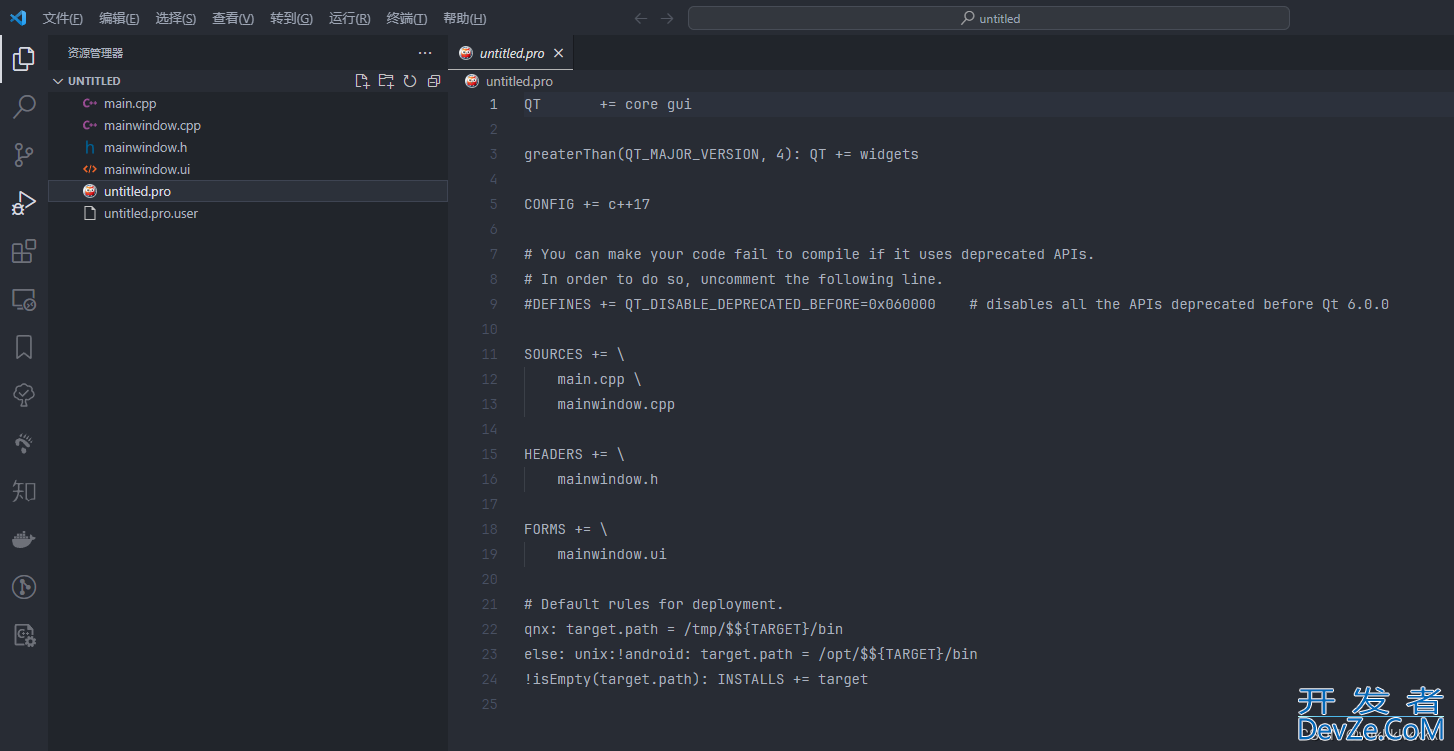Viewport: 1454px width, 751px height.
Task: Click the untitled command center search box
Action: [x=989, y=18]
